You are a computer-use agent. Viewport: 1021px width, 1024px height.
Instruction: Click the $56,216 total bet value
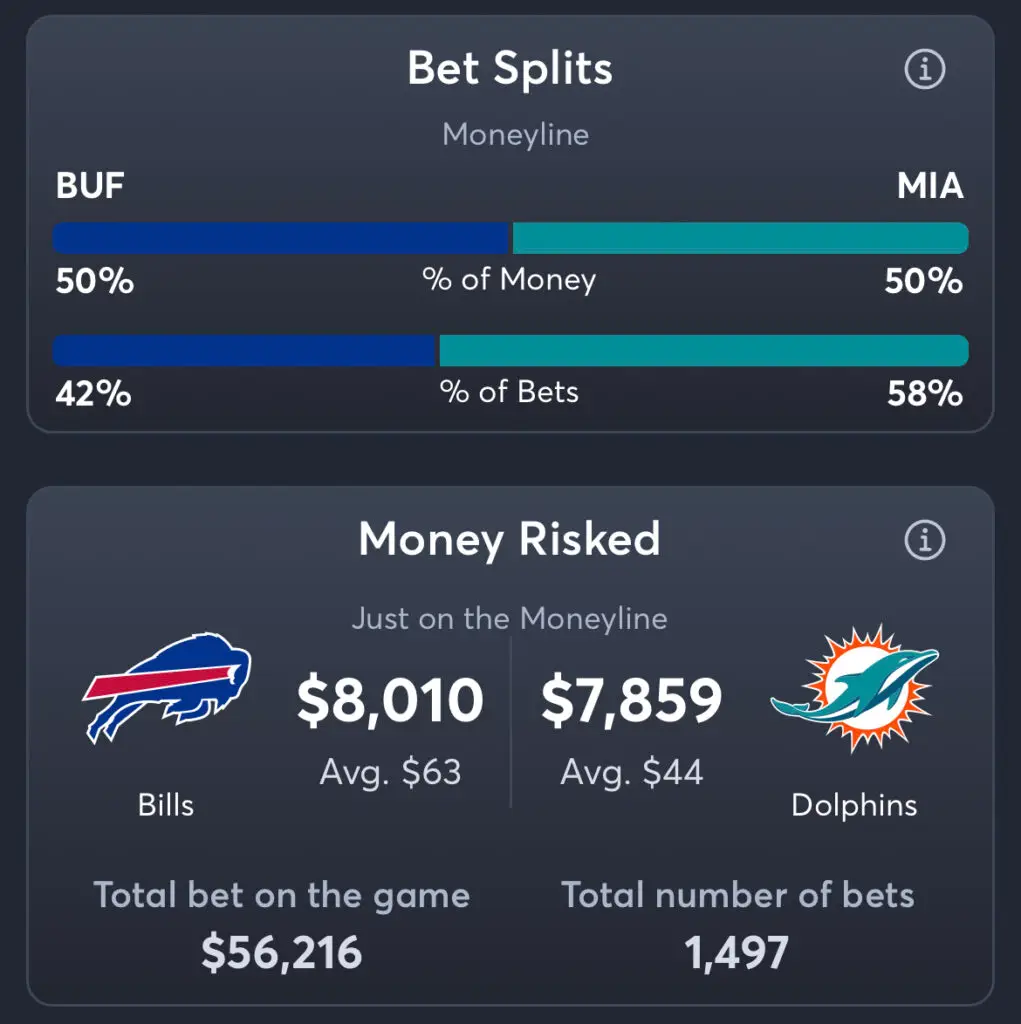pyautogui.click(x=281, y=953)
